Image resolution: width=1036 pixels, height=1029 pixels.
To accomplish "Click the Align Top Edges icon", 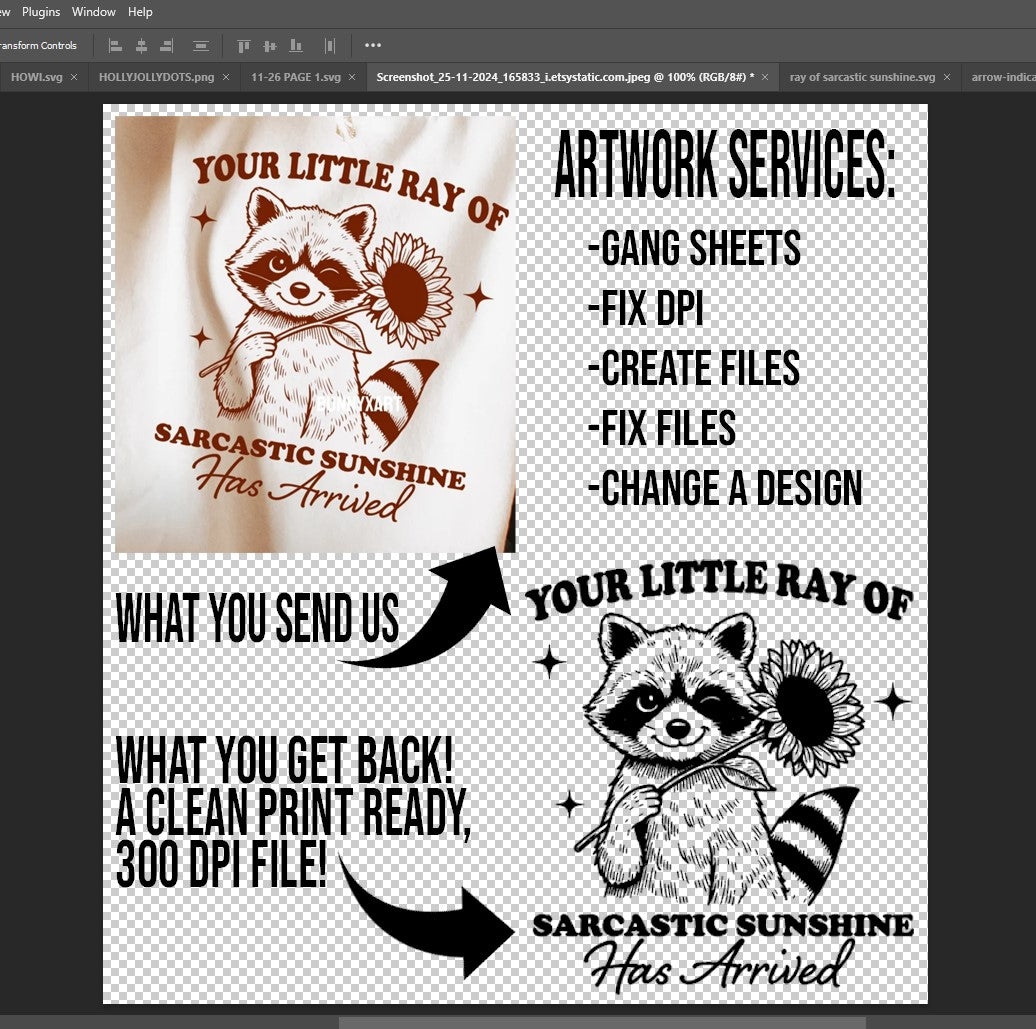I will pos(243,46).
